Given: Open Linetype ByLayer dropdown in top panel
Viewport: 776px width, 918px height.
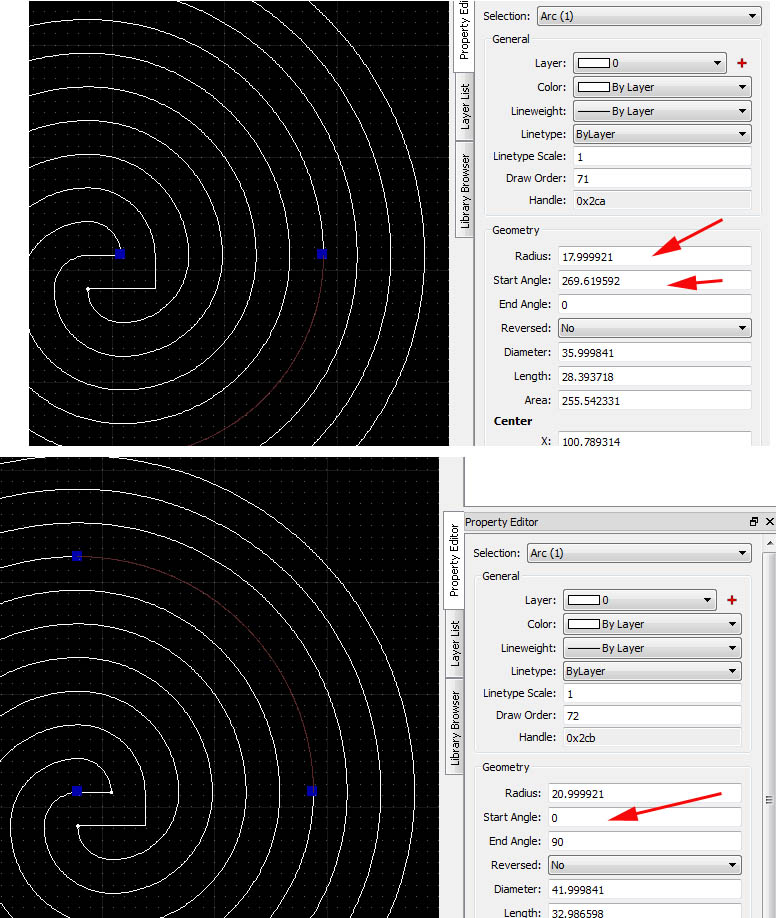Looking at the screenshot, I should click(x=662, y=134).
